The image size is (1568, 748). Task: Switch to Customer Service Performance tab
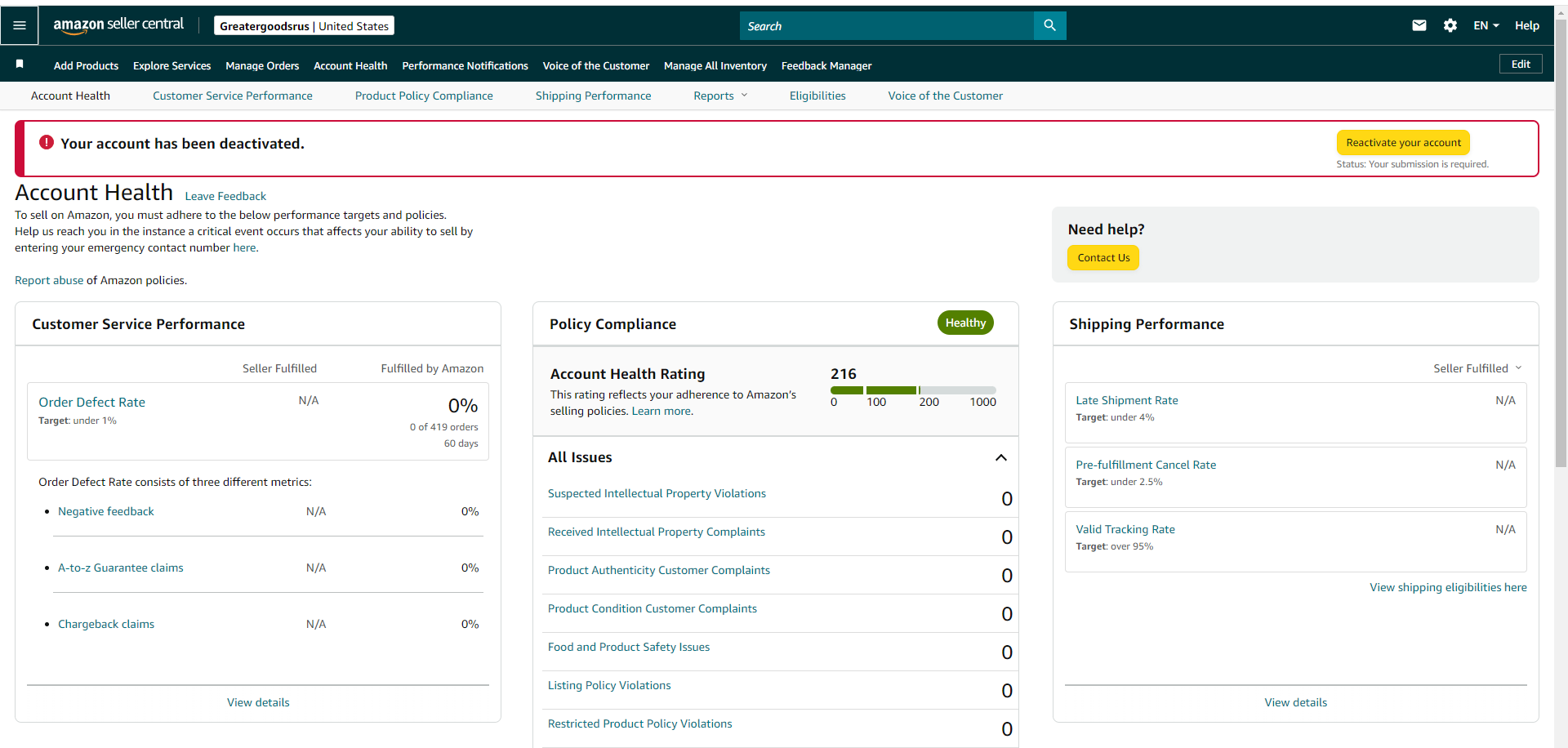click(232, 96)
